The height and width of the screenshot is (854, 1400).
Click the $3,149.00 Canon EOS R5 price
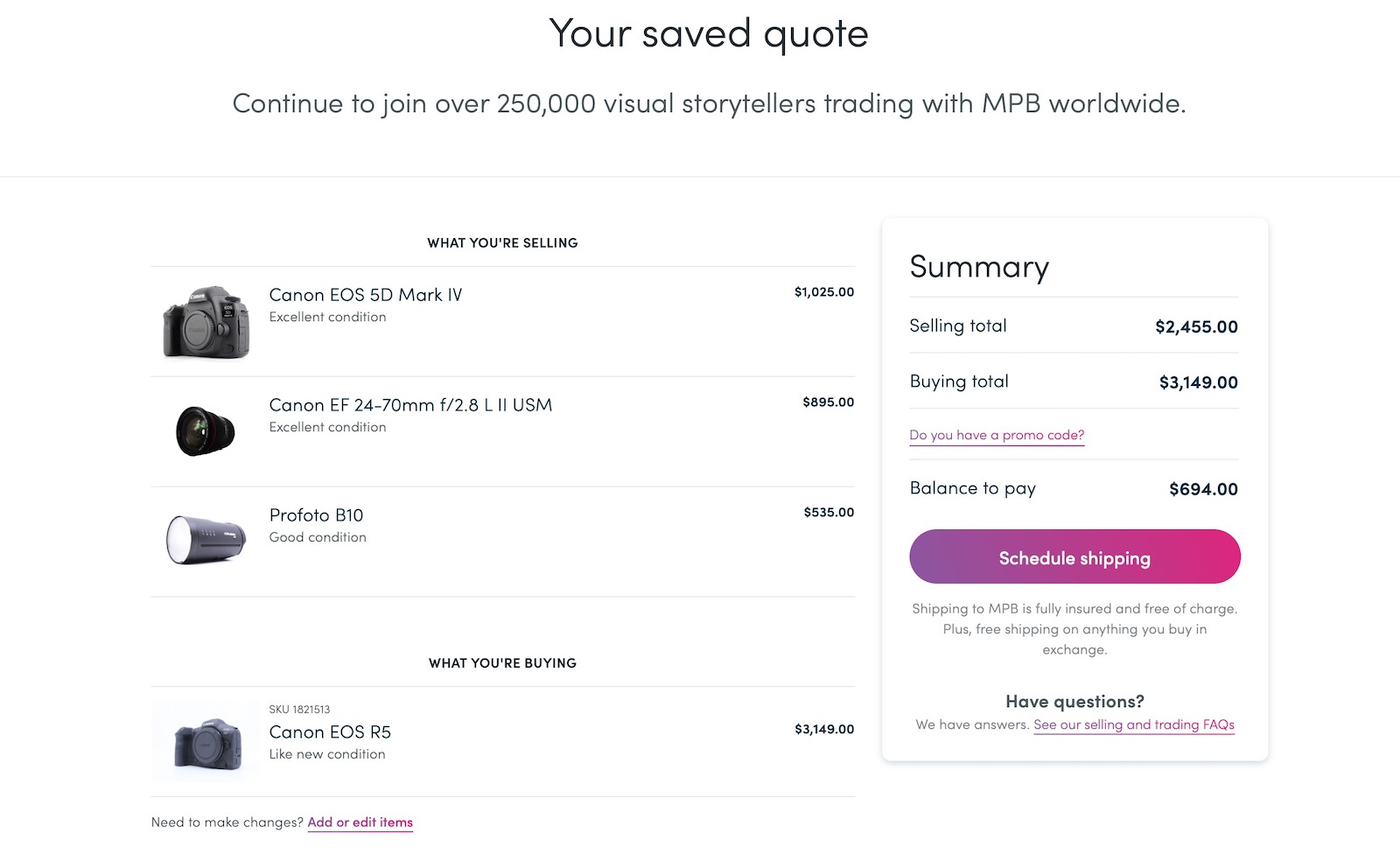click(x=824, y=729)
